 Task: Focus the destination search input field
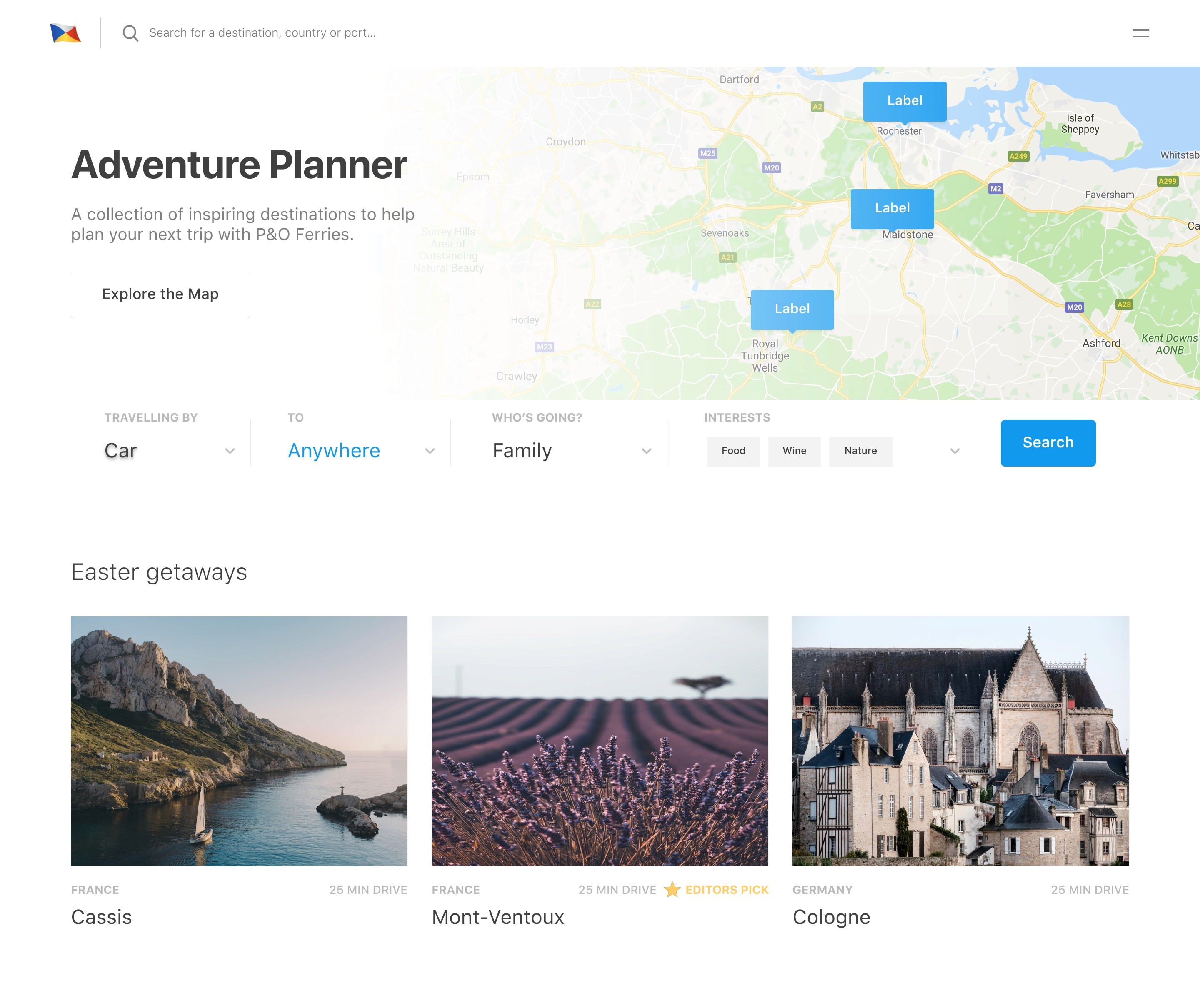click(262, 33)
